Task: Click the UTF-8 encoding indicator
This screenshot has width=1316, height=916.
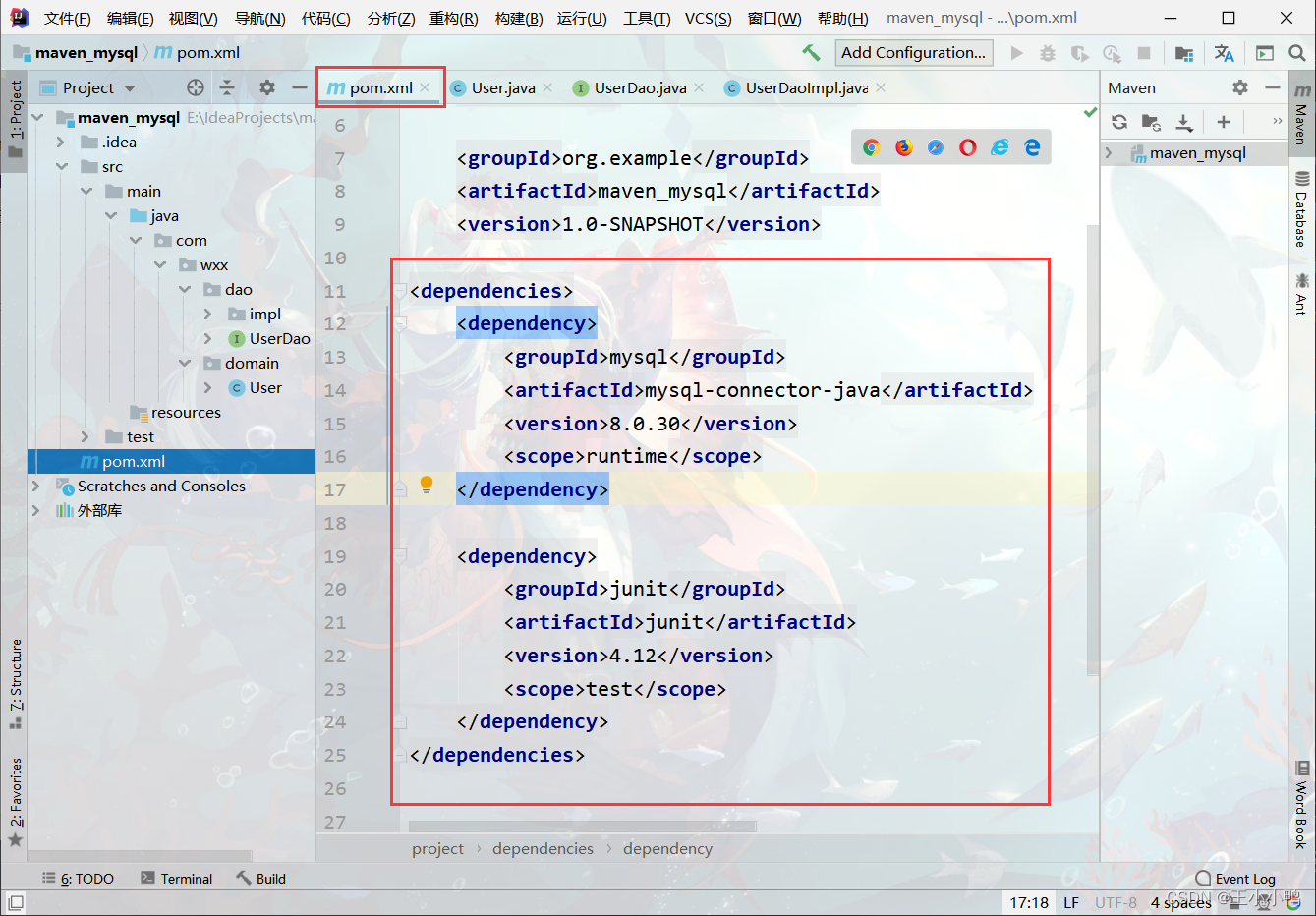Action: (1116, 902)
